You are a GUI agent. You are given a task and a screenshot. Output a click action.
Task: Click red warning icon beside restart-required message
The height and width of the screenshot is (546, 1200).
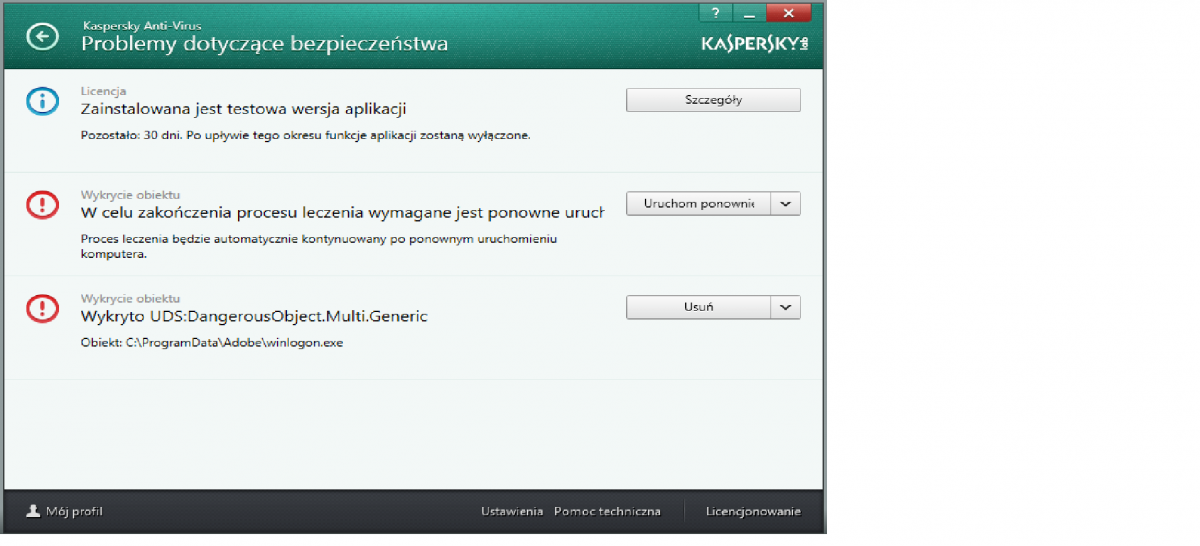point(42,205)
